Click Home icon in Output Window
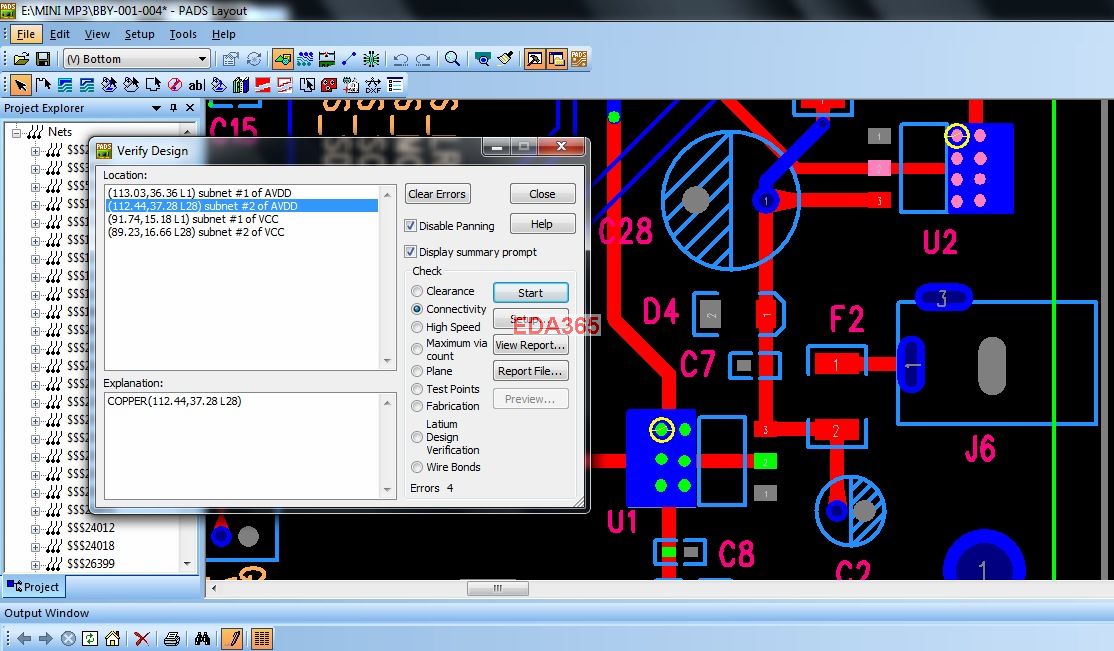The image size is (1114, 651). click(x=112, y=638)
